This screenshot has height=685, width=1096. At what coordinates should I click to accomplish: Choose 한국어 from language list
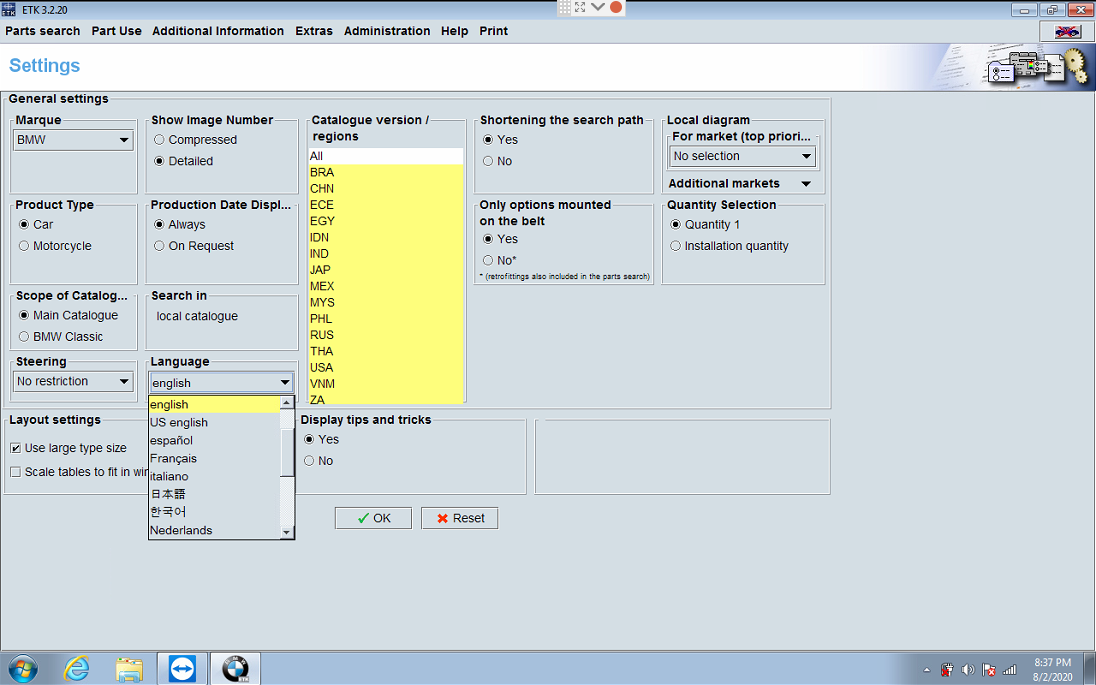click(x=214, y=512)
